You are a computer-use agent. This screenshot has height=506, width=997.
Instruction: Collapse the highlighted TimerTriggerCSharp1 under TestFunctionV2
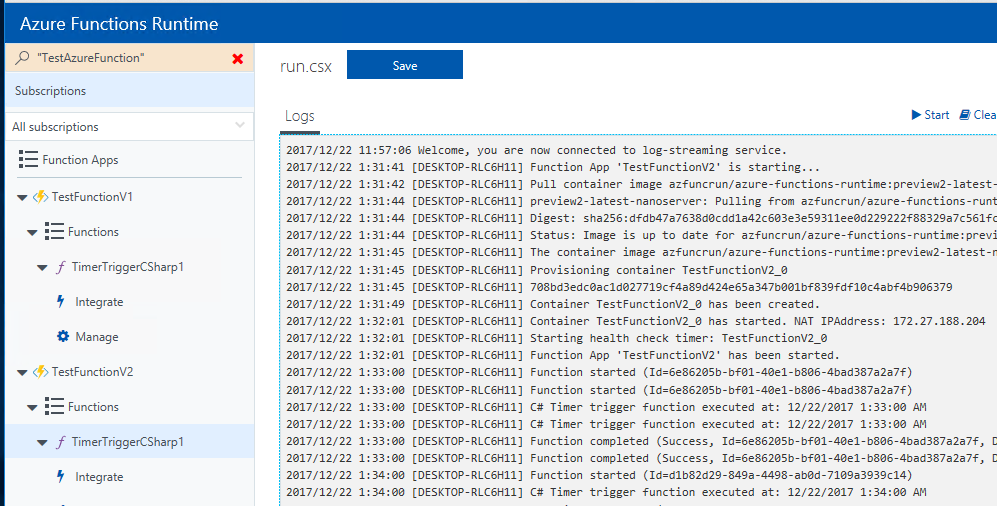pos(42,442)
